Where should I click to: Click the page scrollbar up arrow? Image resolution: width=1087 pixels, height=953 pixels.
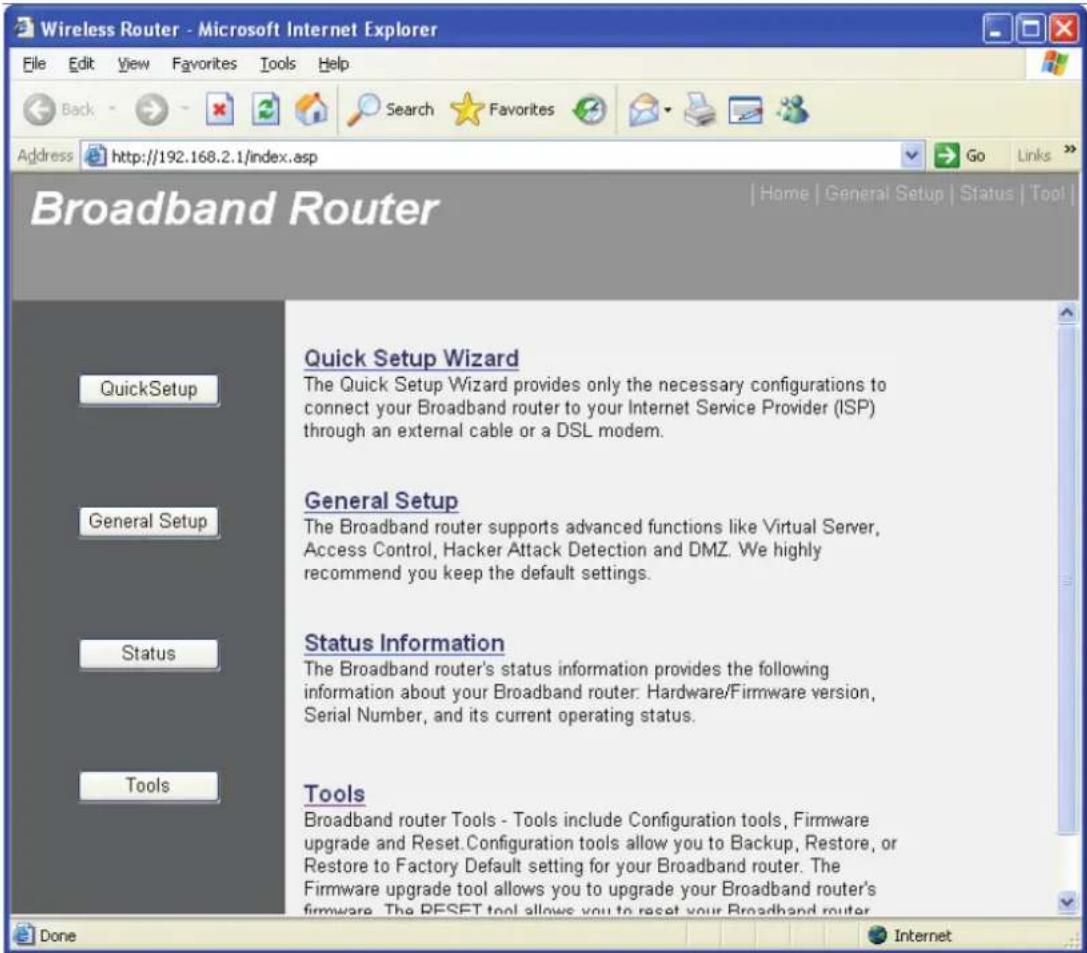(x=1067, y=313)
